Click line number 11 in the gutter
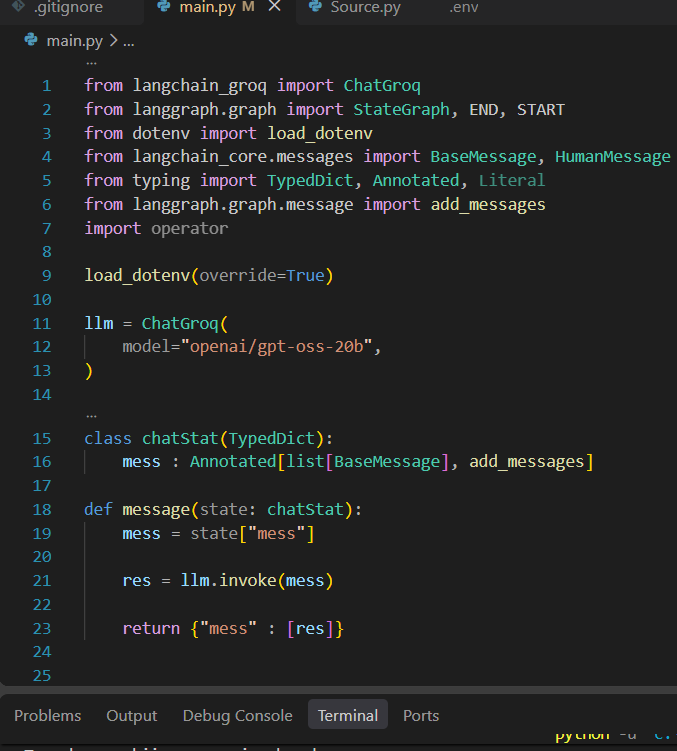677x751 pixels. click(x=42, y=323)
